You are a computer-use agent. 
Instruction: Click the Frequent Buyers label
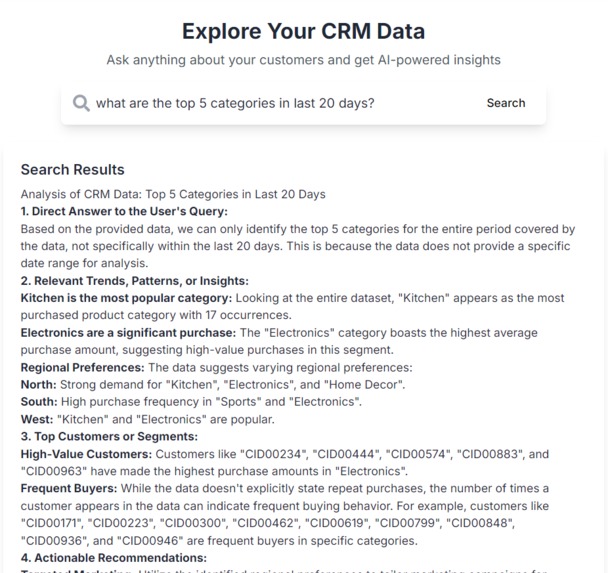pyautogui.click(x=69, y=488)
